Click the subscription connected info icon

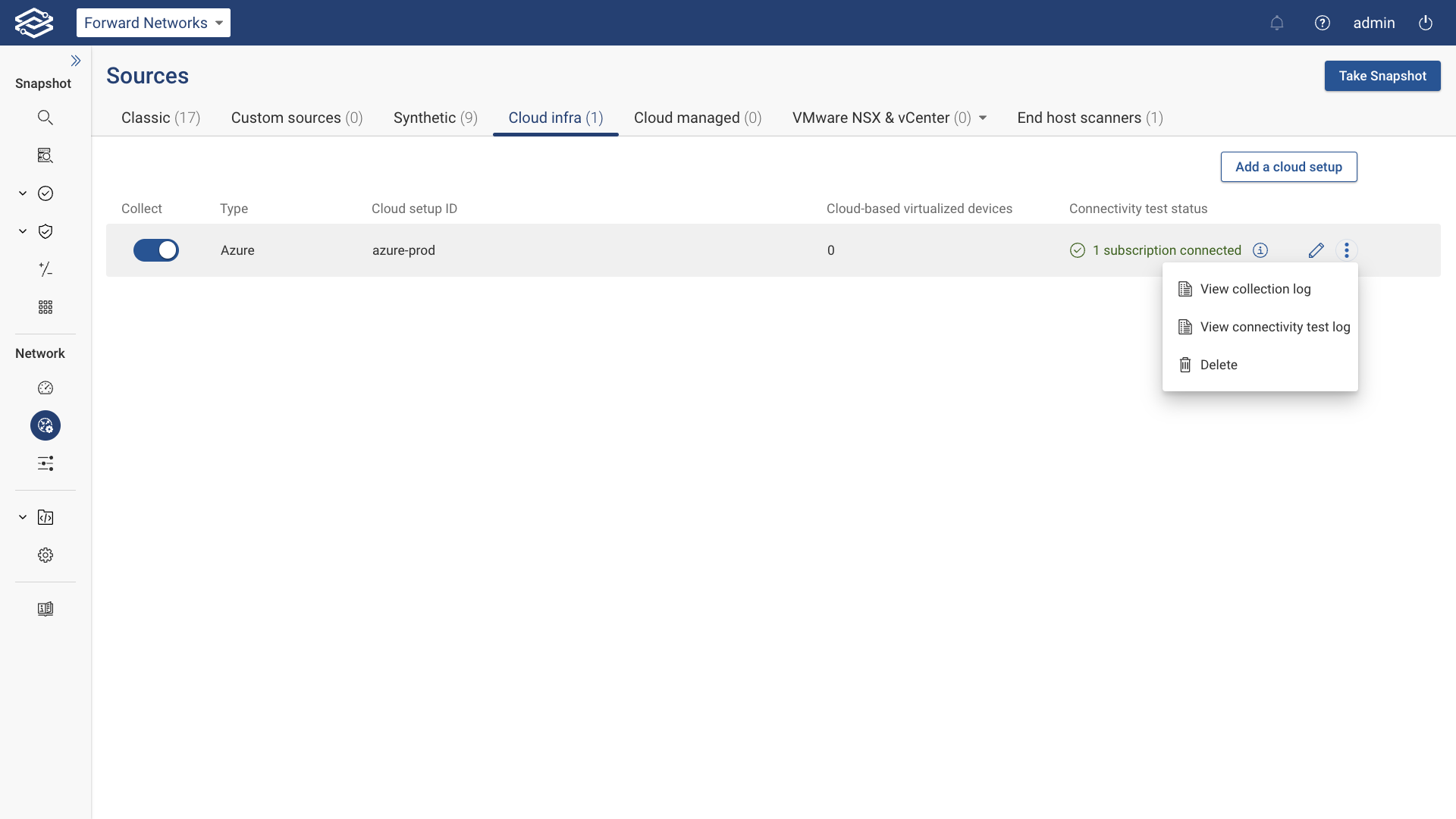pos(1260,250)
